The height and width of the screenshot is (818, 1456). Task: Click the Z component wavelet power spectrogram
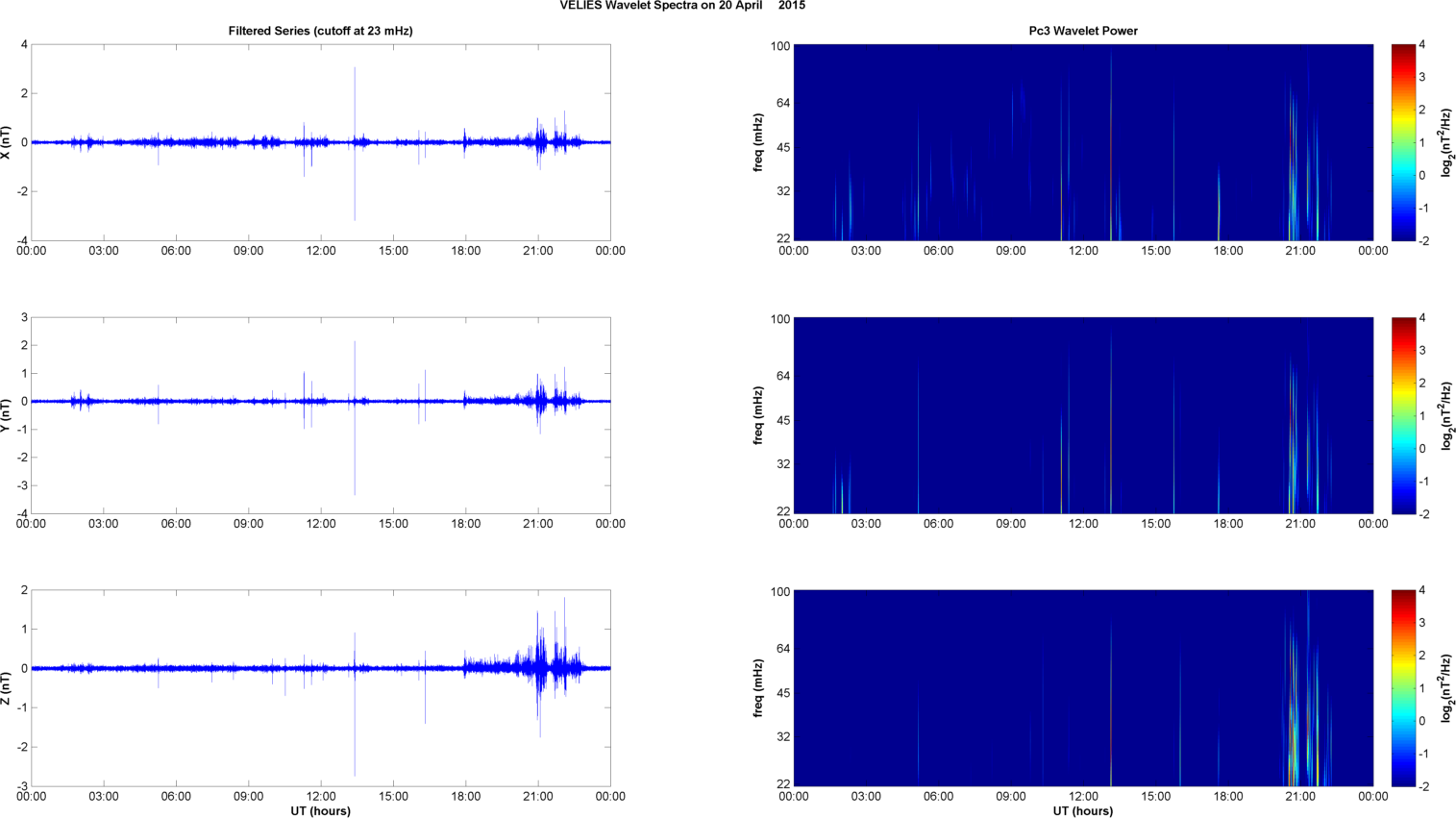click(1083, 688)
